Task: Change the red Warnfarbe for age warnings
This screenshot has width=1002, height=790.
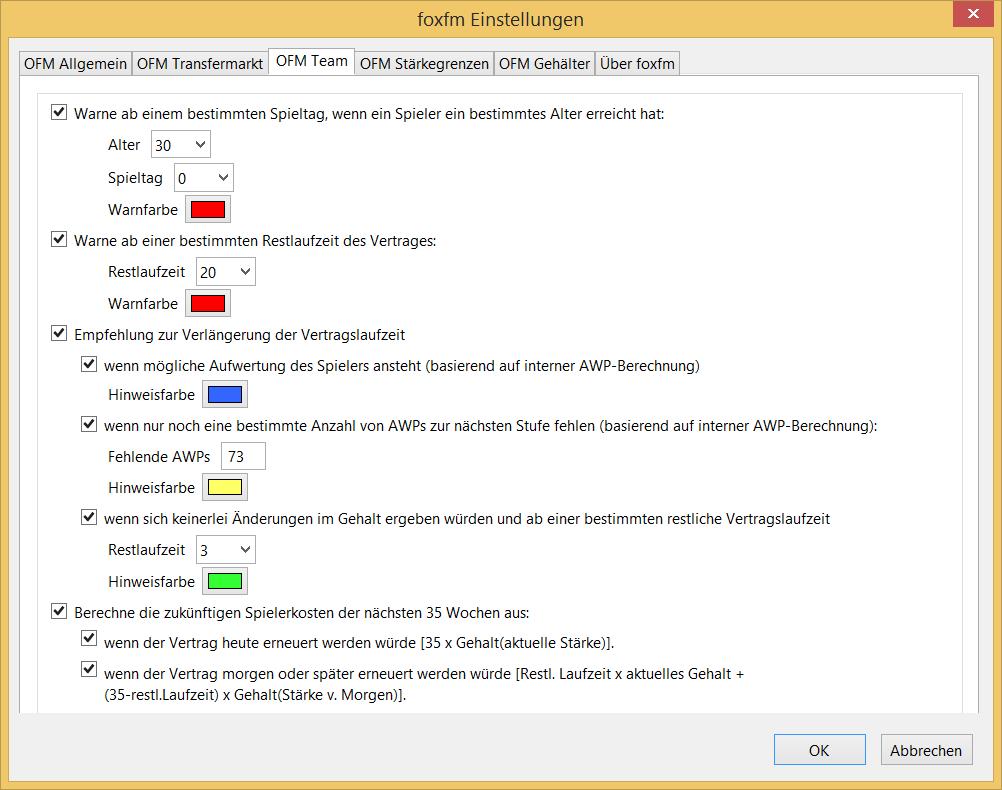Action: tap(208, 208)
